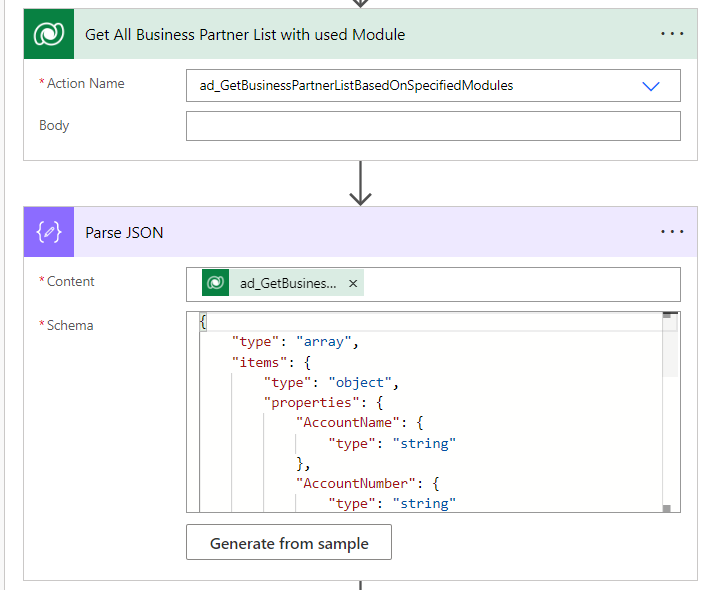Remove the ad_GetBusines token from Content
The image size is (711, 590).
click(353, 284)
